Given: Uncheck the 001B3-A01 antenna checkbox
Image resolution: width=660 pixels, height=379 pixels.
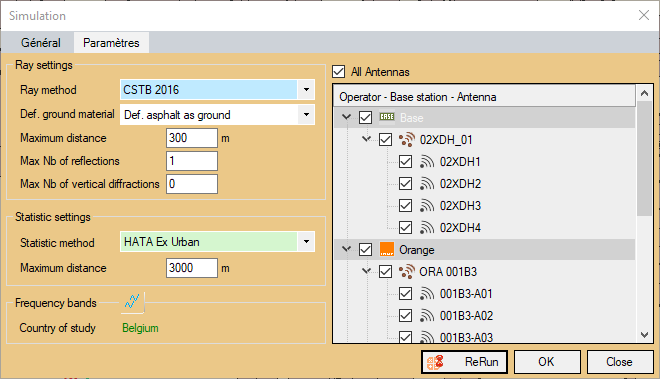Looking at the screenshot, I should tap(405, 294).
